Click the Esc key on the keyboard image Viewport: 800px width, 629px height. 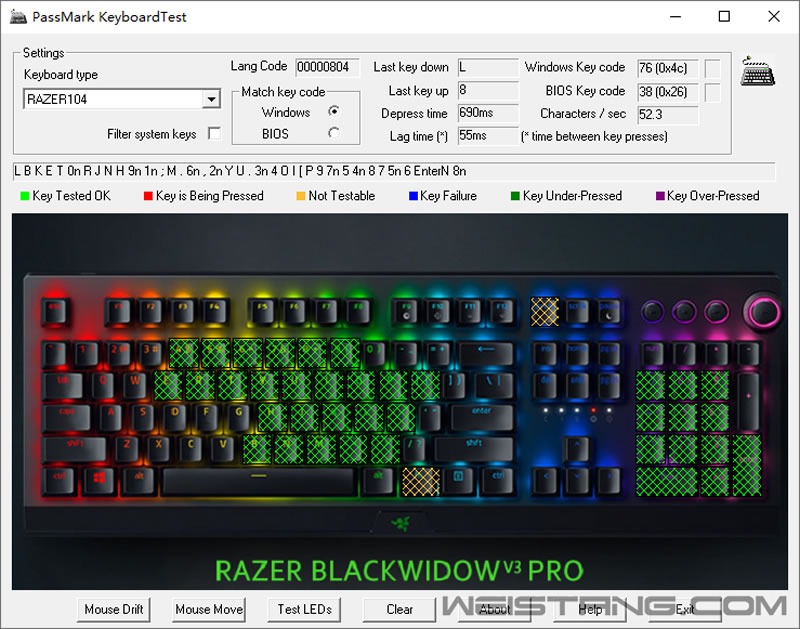(x=55, y=311)
